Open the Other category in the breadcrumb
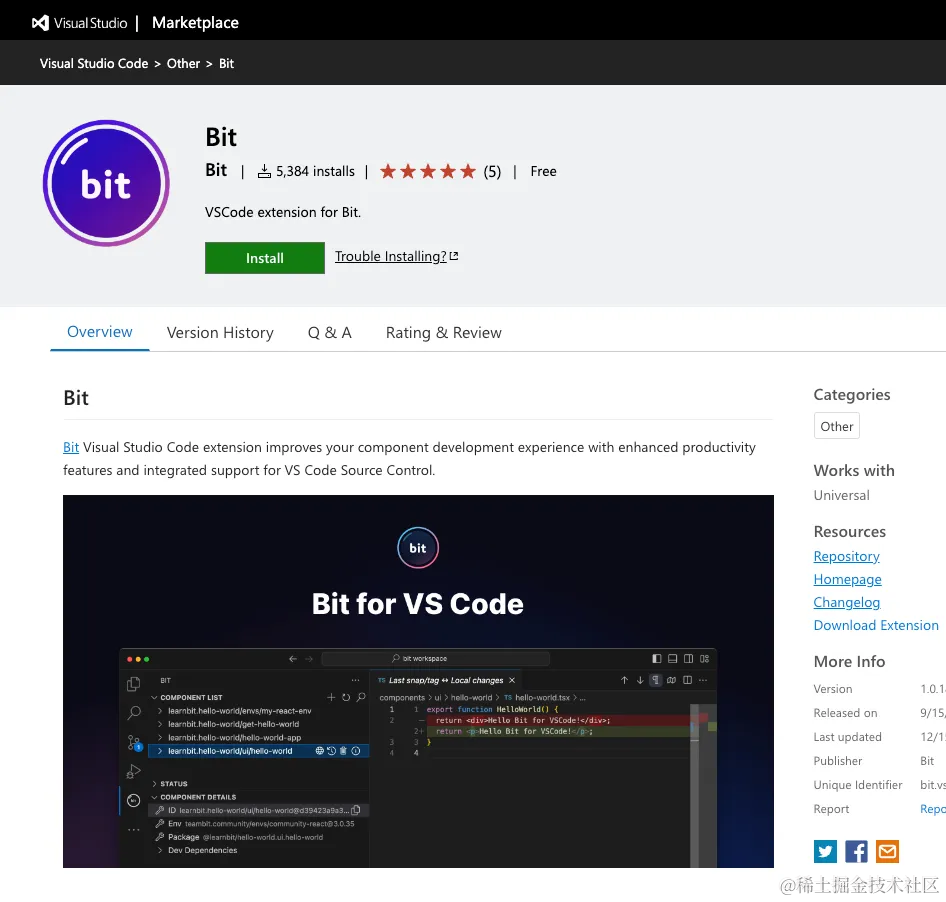 [x=183, y=63]
